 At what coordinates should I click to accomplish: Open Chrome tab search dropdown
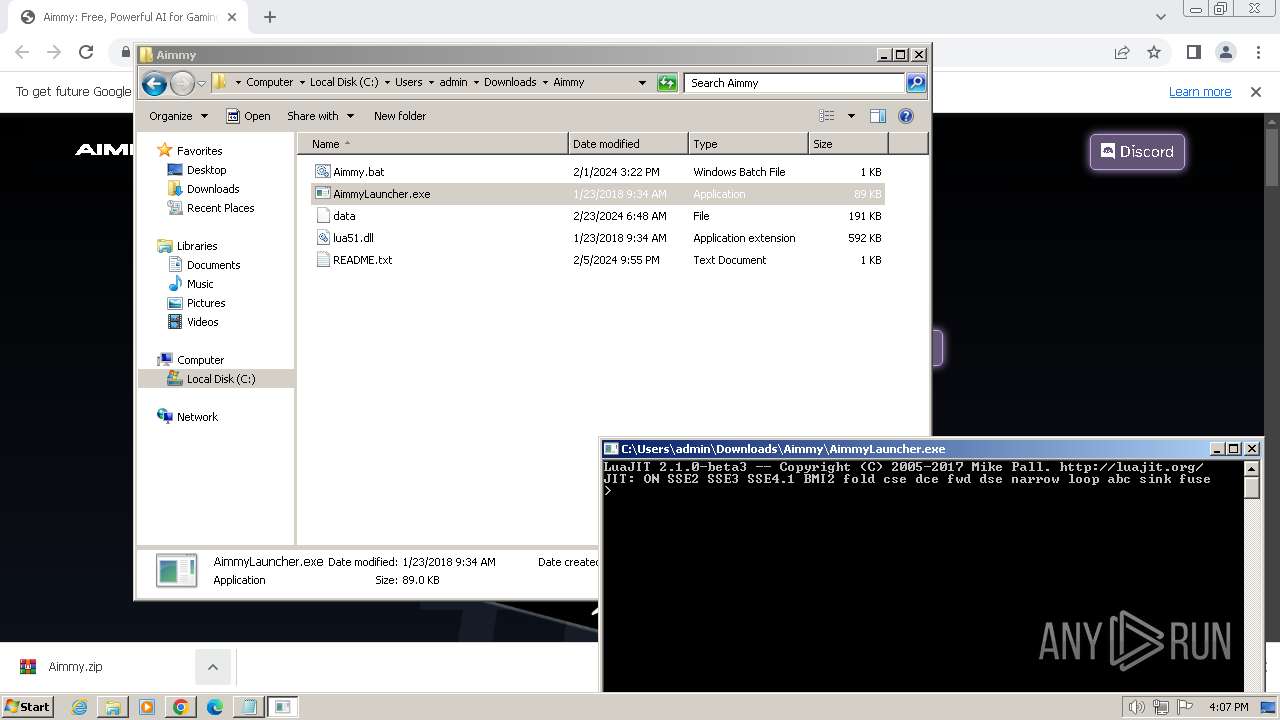[x=1160, y=17]
